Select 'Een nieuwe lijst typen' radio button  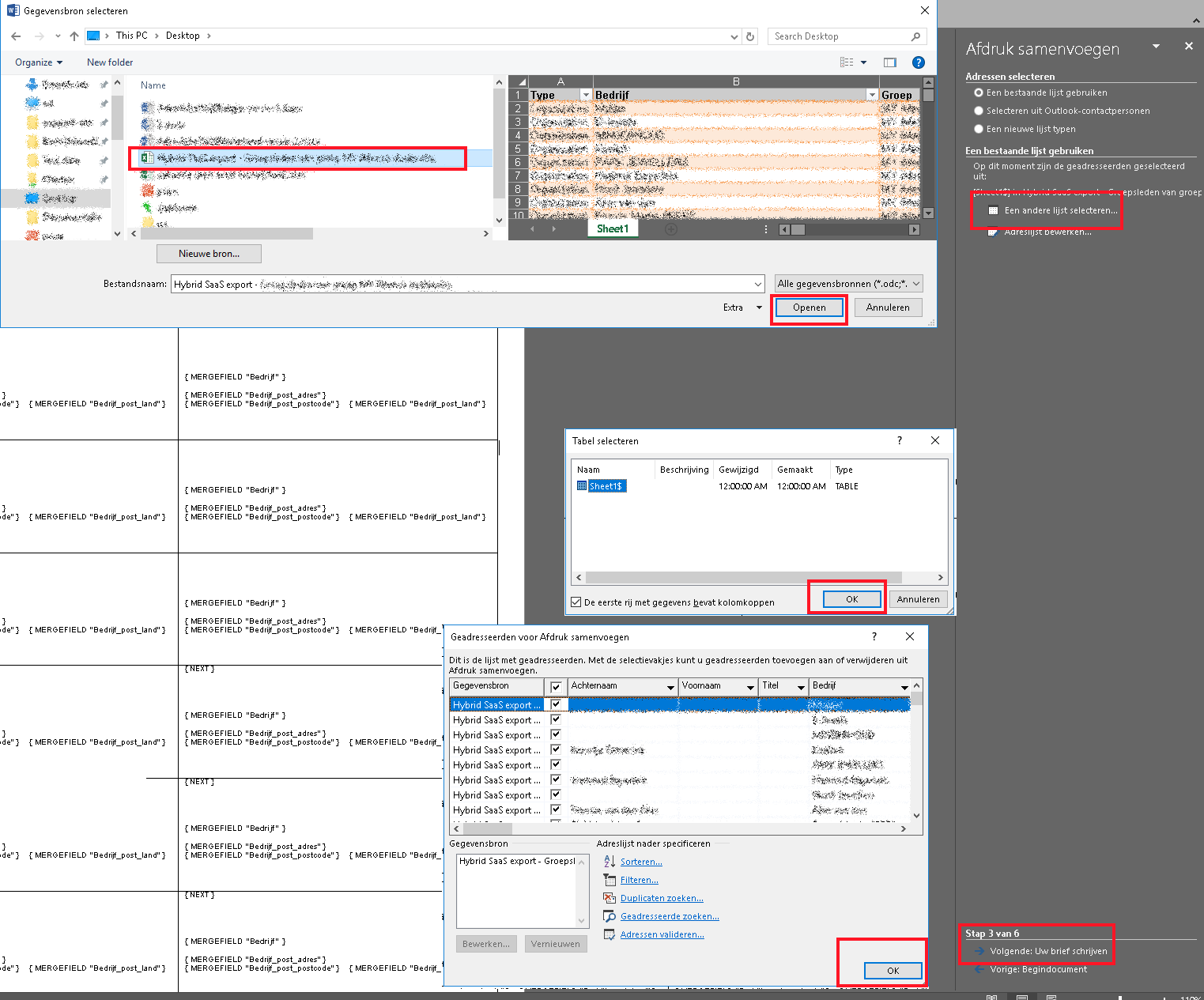click(979, 129)
